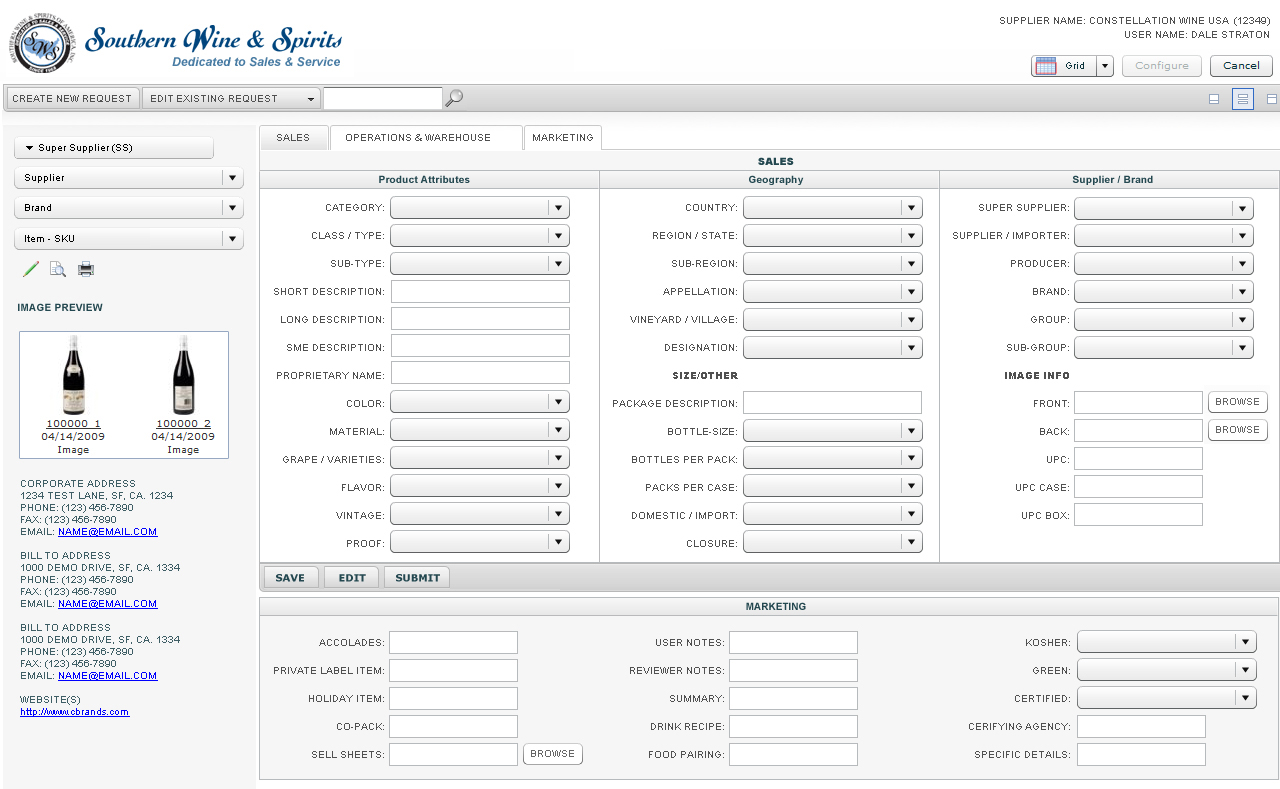This screenshot has width=1280, height=789.
Task: Select the 100000_1 bottle thumbnail
Action: [73, 376]
